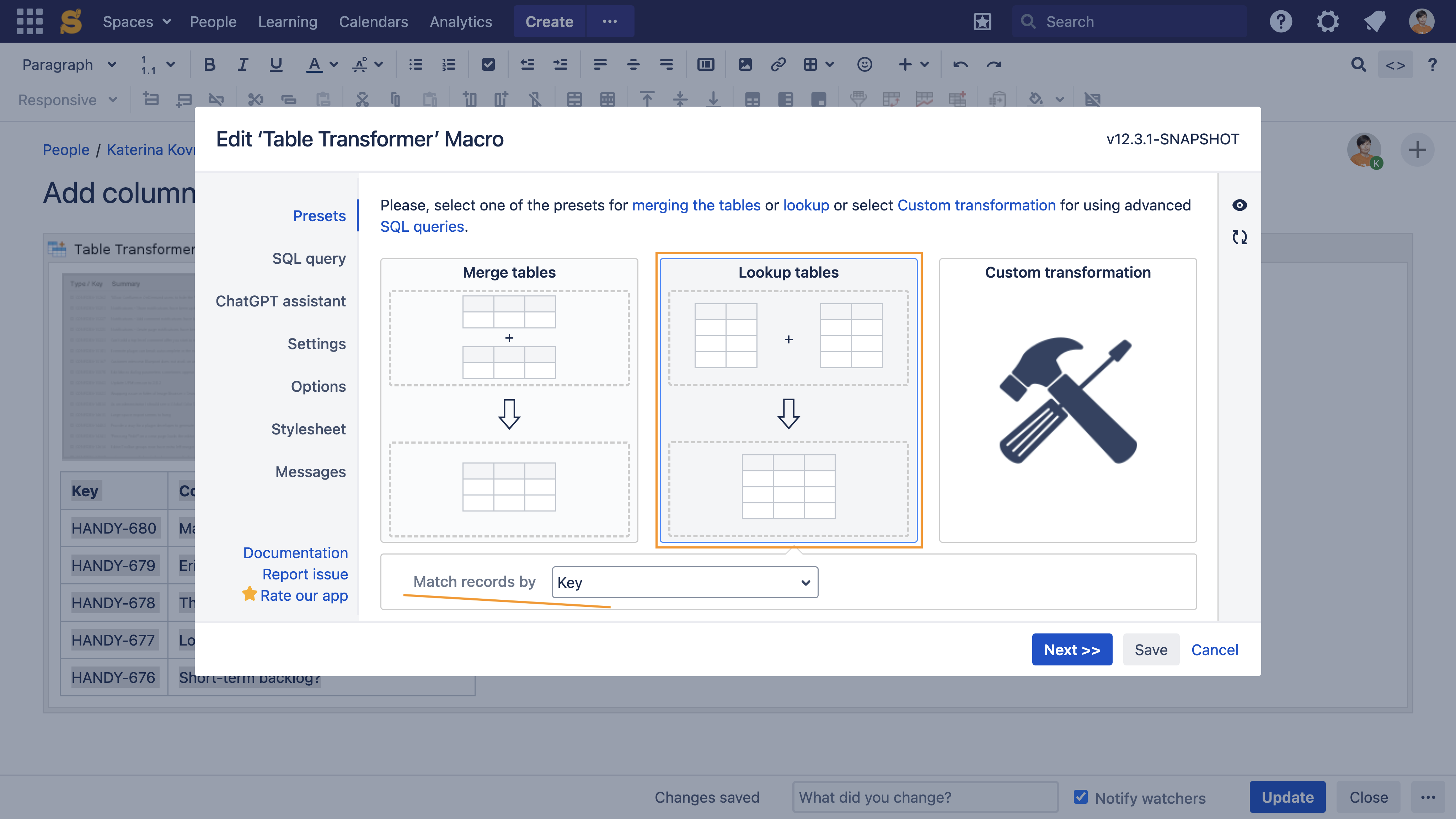Open Match records by Key dropdown
The height and width of the screenshot is (819, 1456).
click(685, 582)
